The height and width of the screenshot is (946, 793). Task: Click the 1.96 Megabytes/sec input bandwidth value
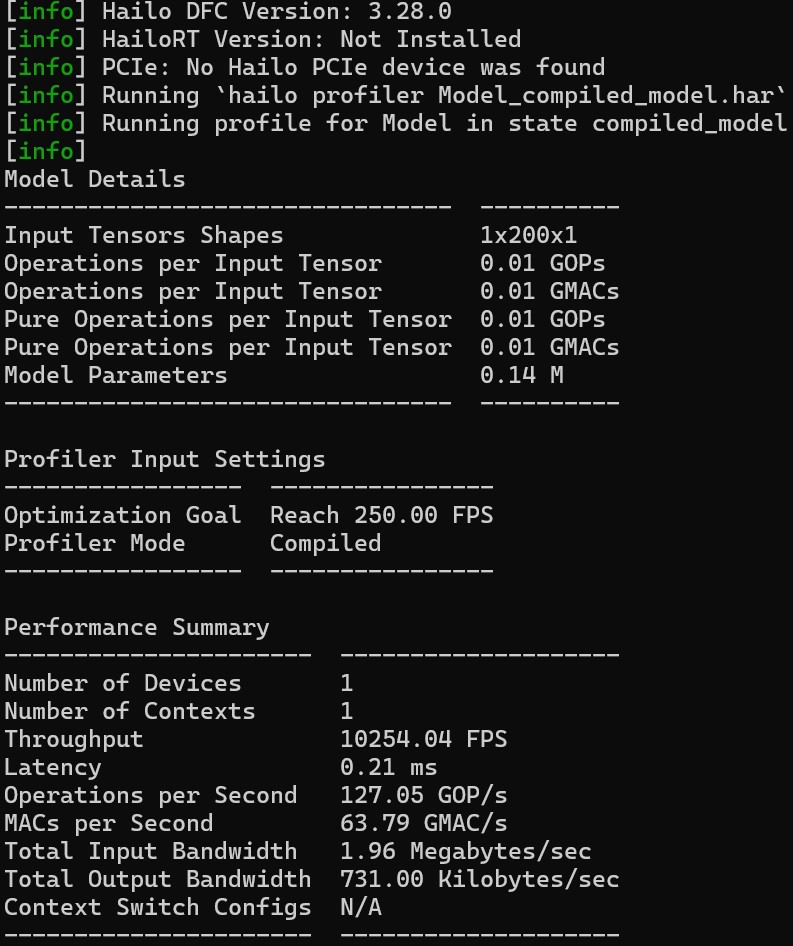coord(465,852)
